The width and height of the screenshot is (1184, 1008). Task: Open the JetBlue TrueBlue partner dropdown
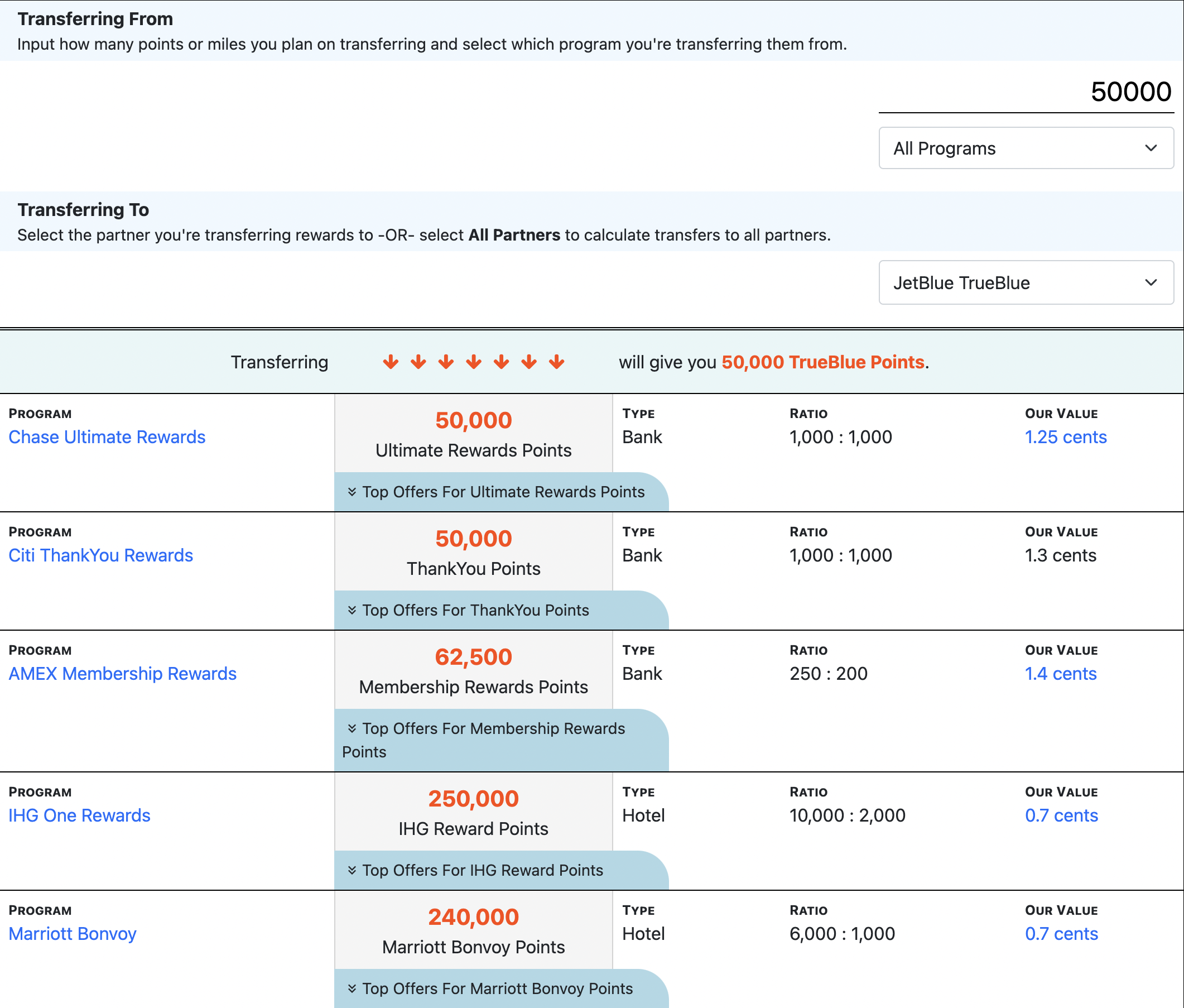click(x=1026, y=283)
